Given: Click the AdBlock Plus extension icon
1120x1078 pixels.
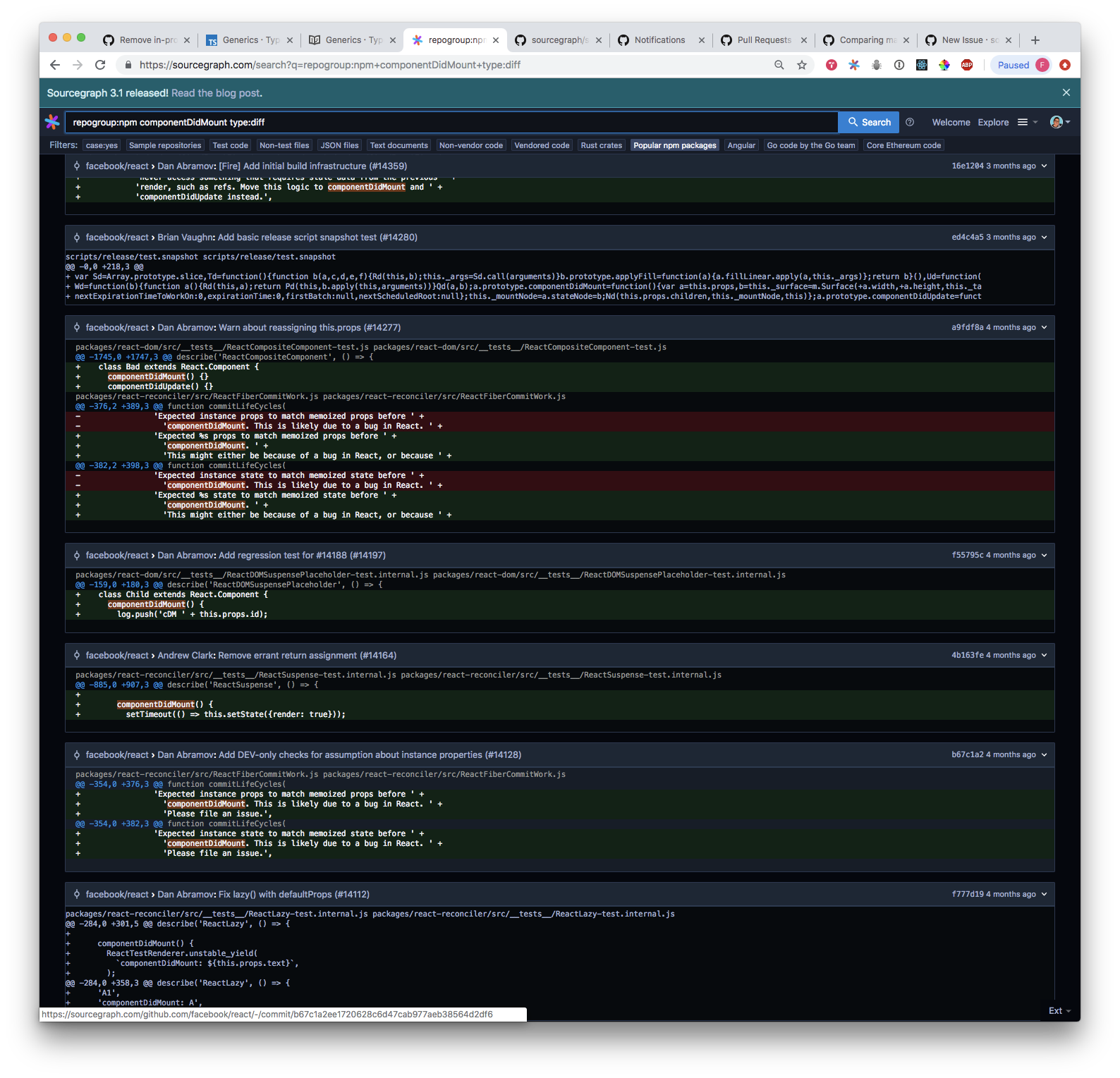Looking at the screenshot, I should pyautogui.click(x=967, y=65).
